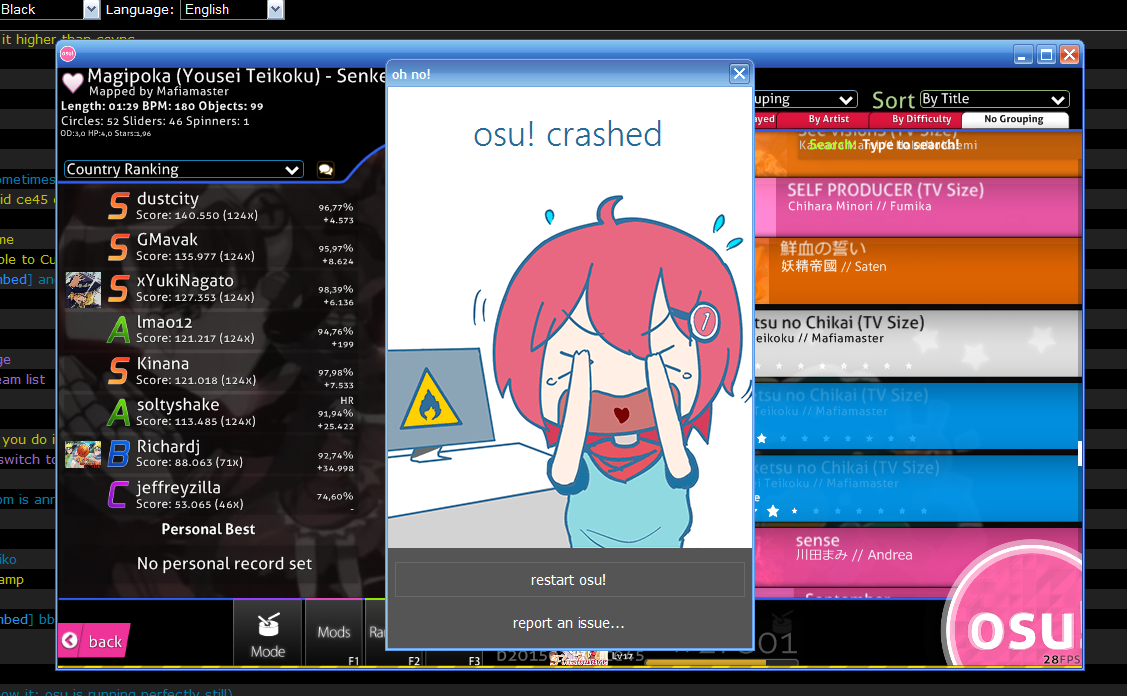Click the No personal record set text
This screenshot has height=696, width=1127.
click(224, 564)
